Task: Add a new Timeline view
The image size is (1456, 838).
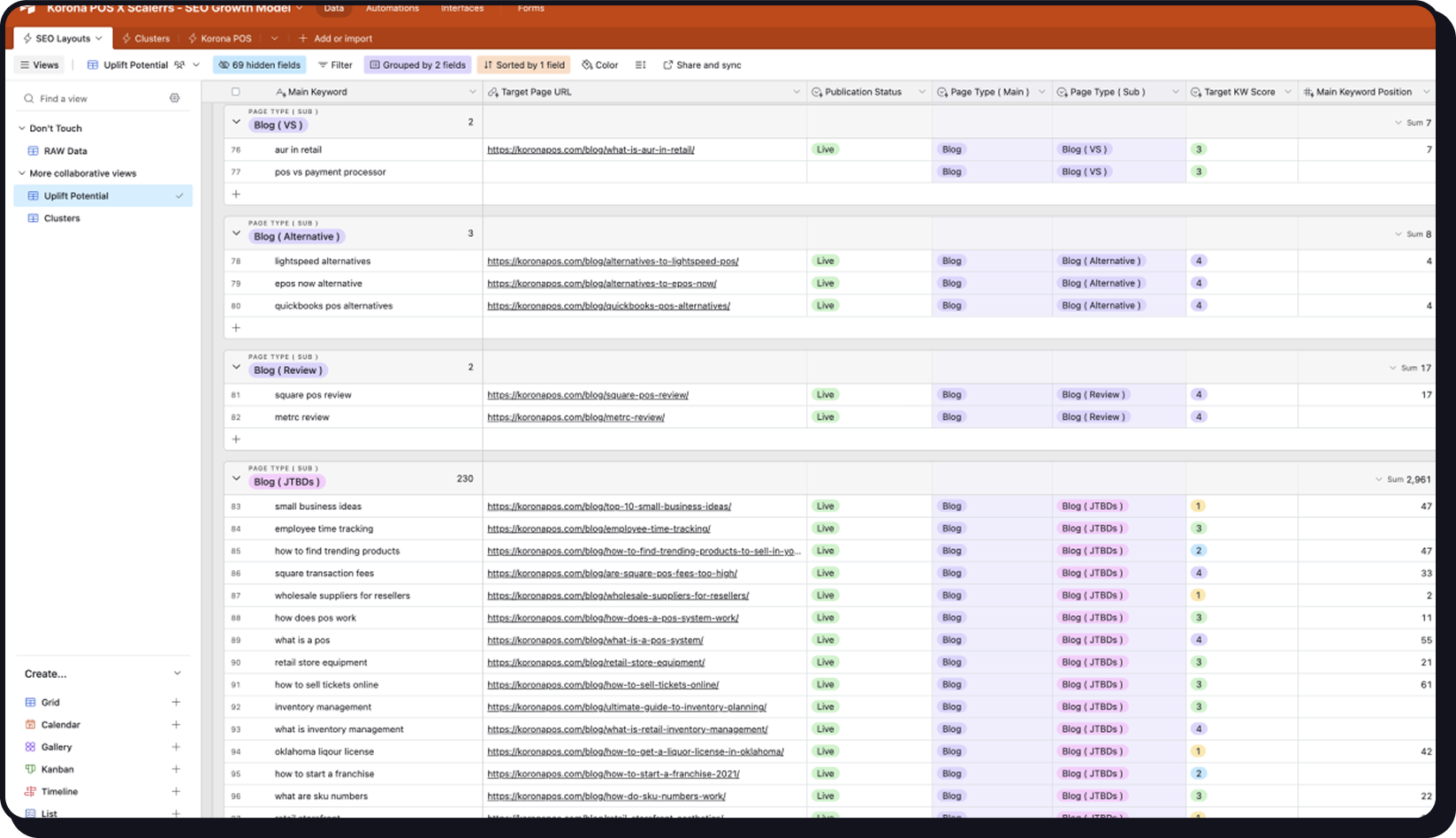Action: tap(176, 791)
